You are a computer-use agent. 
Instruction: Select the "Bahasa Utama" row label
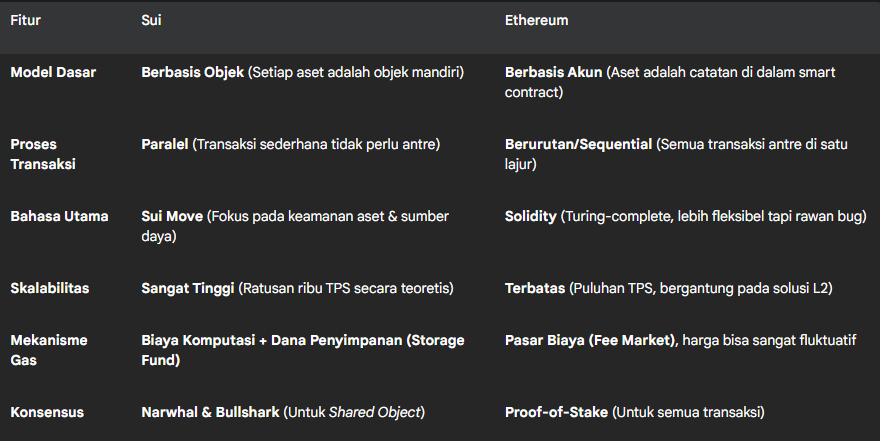click(59, 217)
